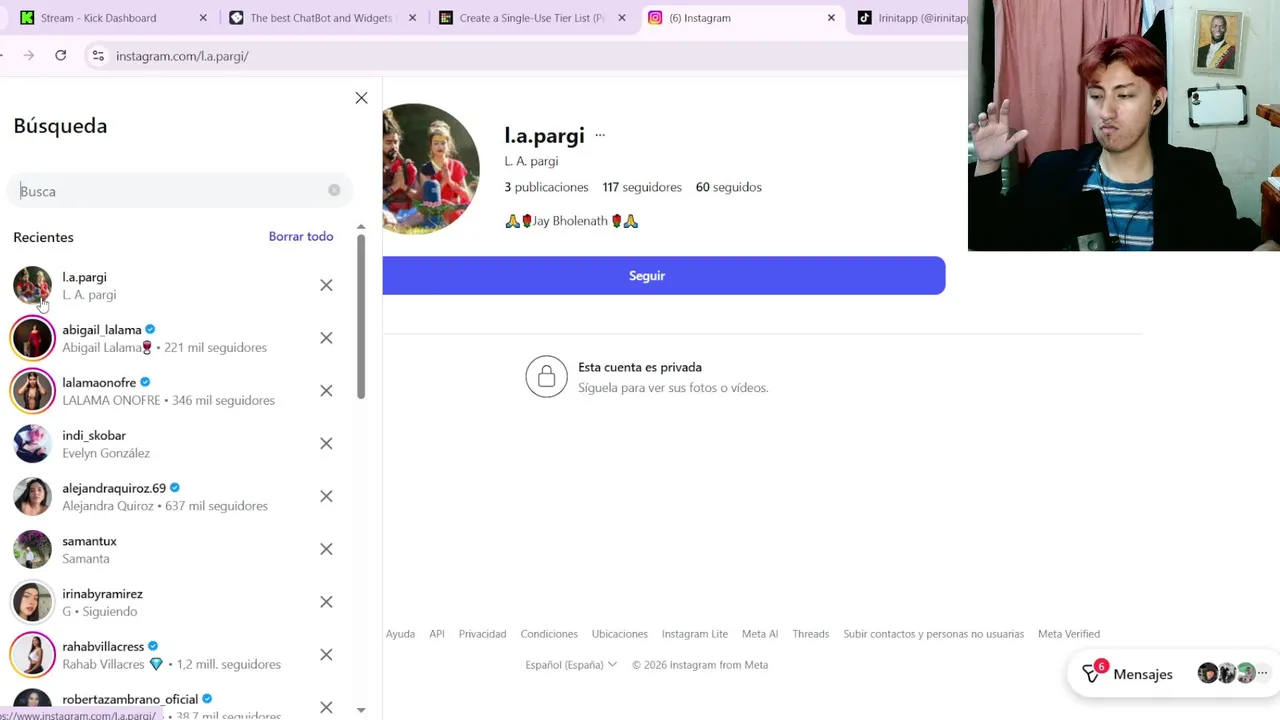Open indi_skobar profile picture
This screenshot has width=1280, height=720.
[32, 444]
